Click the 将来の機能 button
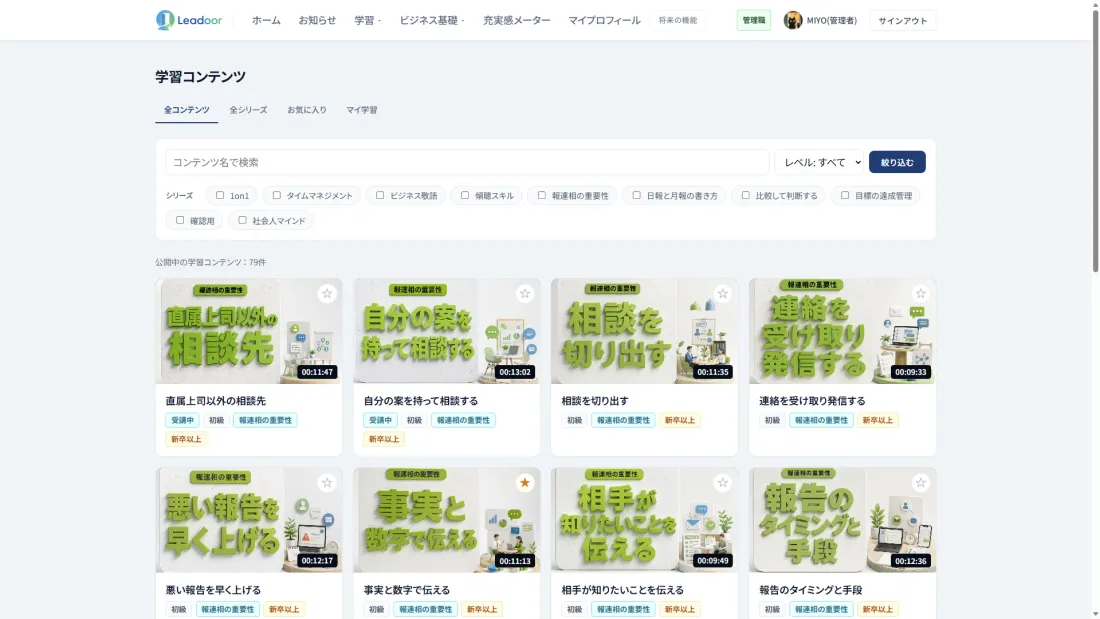Image resolution: width=1100 pixels, height=619 pixels. [x=677, y=20]
